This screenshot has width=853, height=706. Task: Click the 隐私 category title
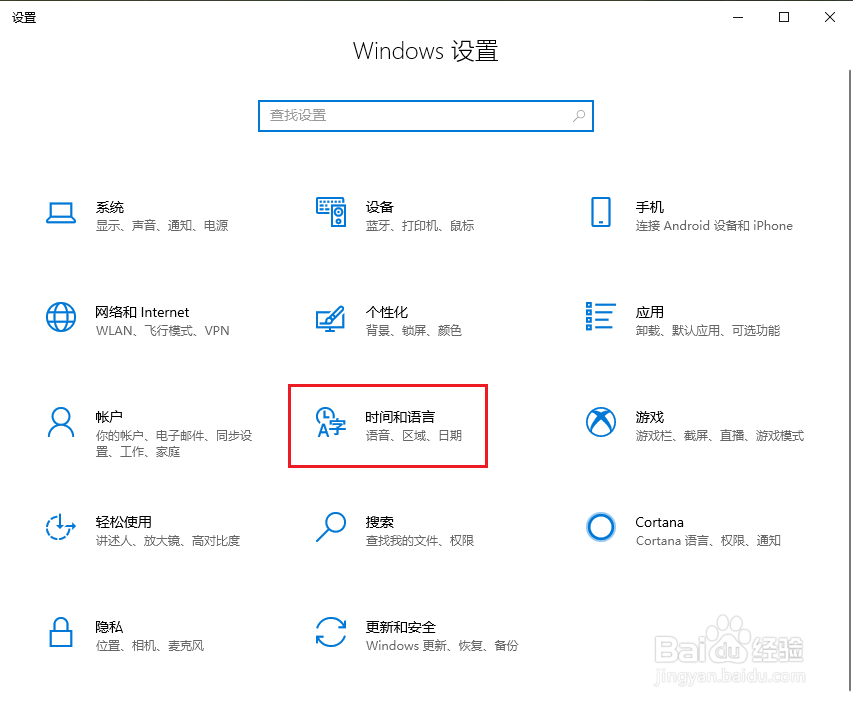click(x=109, y=627)
